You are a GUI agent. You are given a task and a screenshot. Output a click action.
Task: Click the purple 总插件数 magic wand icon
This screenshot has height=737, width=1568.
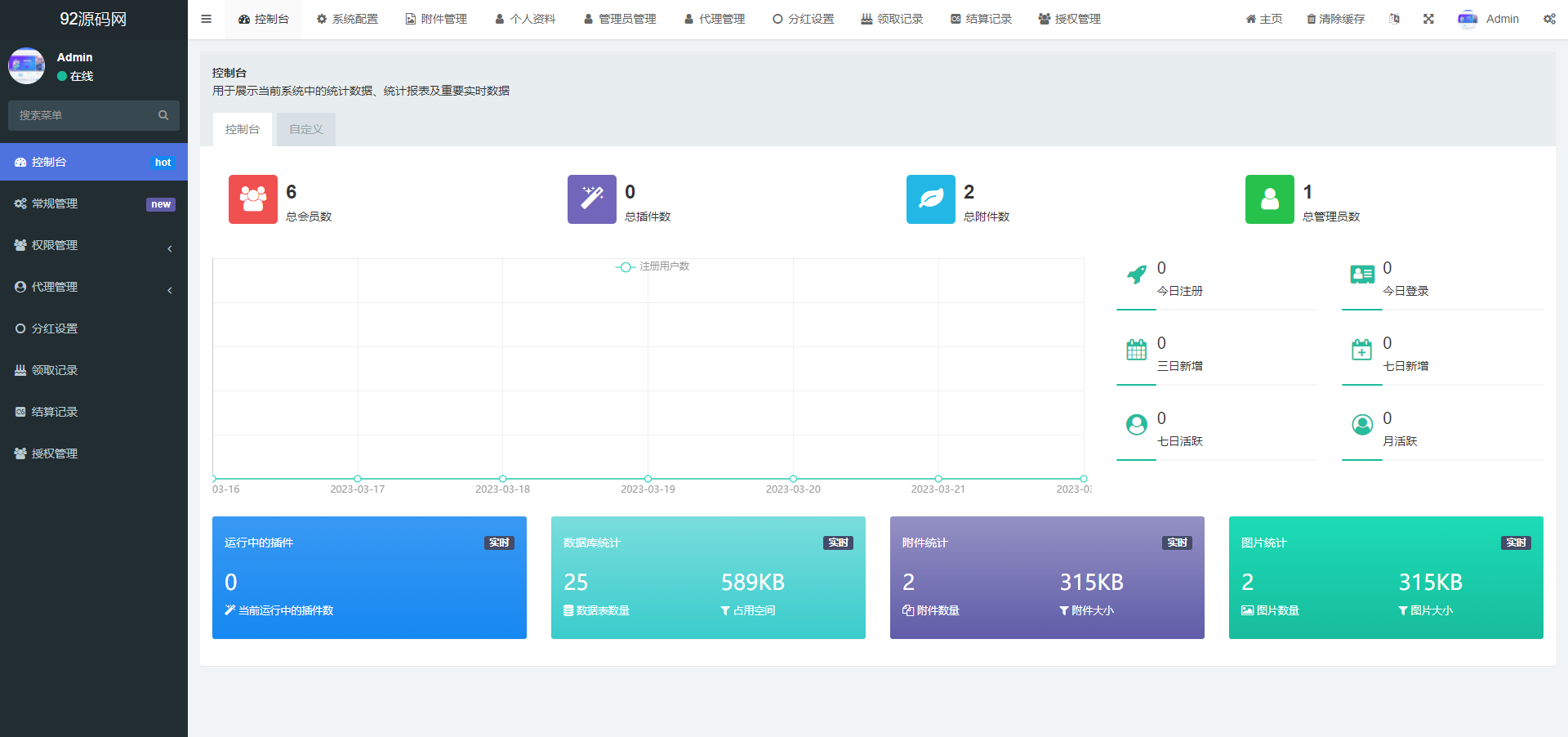tap(591, 199)
